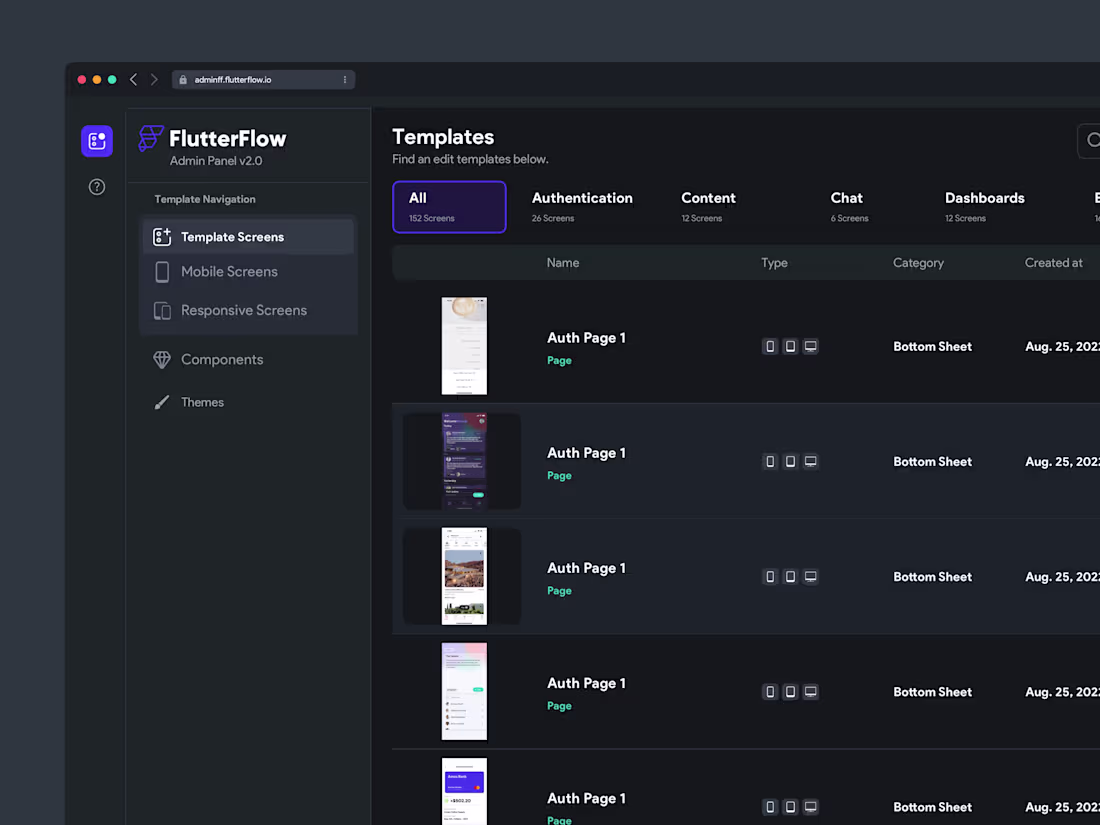Viewport: 1100px width, 825px height.
Task: Open the help question mark icon
Action: click(96, 186)
